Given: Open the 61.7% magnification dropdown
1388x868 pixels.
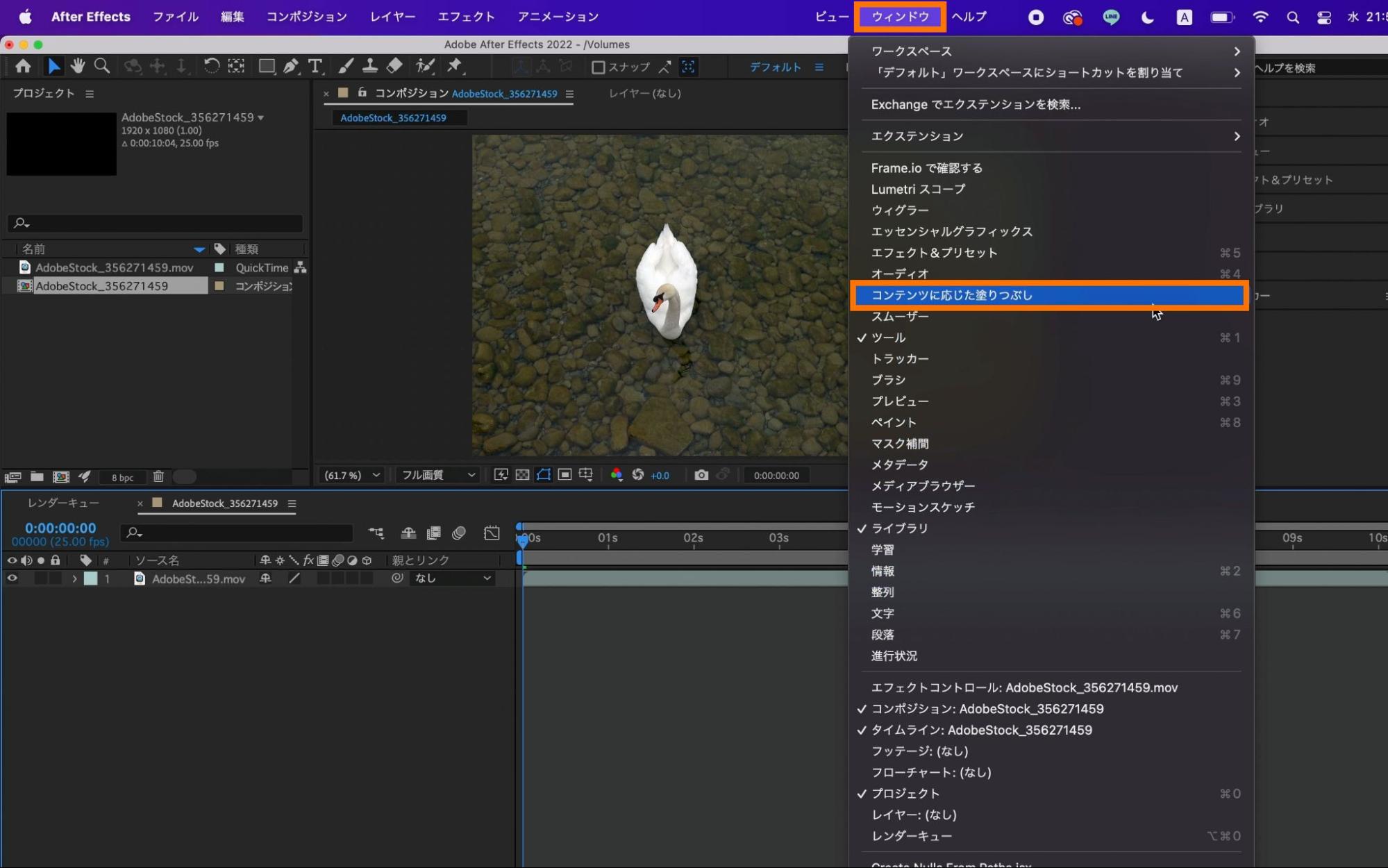Looking at the screenshot, I should pos(352,475).
